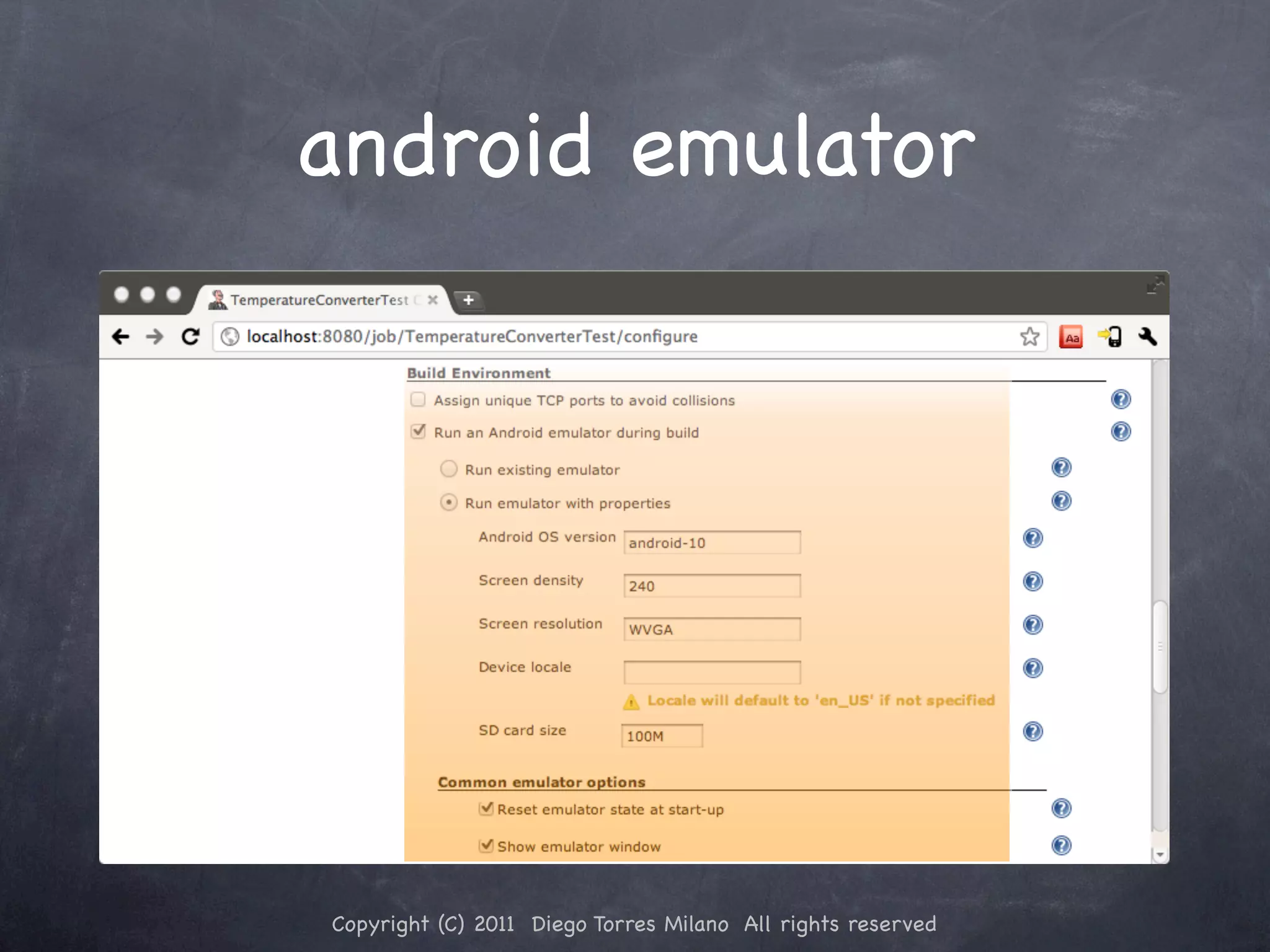This screenshot has height=952, width=1270.
Task: Open help for Android OS version
Action: coord(1032,538)
